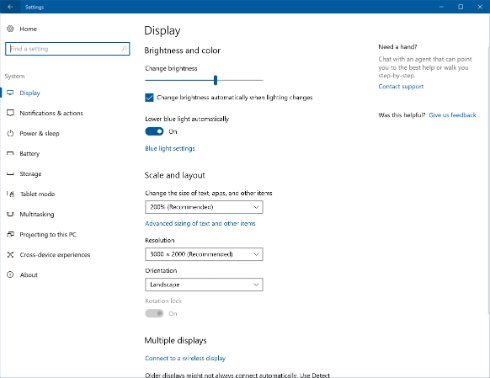Select Battery in the sidebar
This screenshot has height=378, width=490.
point(30,154)
